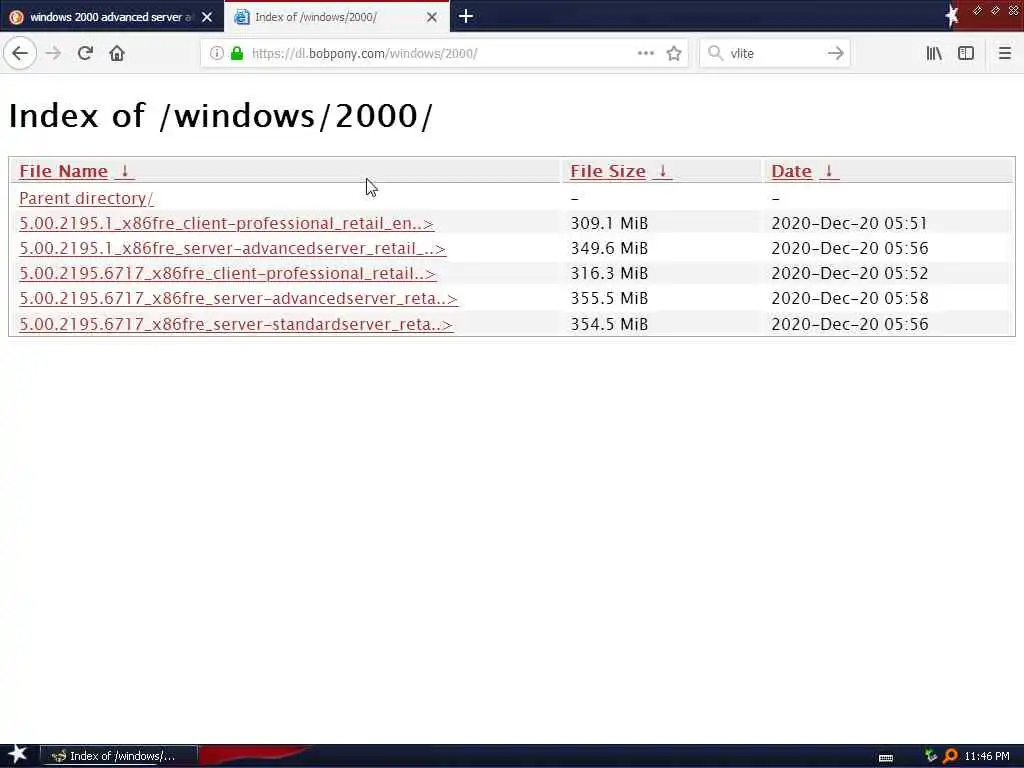Go back to the previous page
This screenshot has width=1024, height=768.
[x=20, y=54]
